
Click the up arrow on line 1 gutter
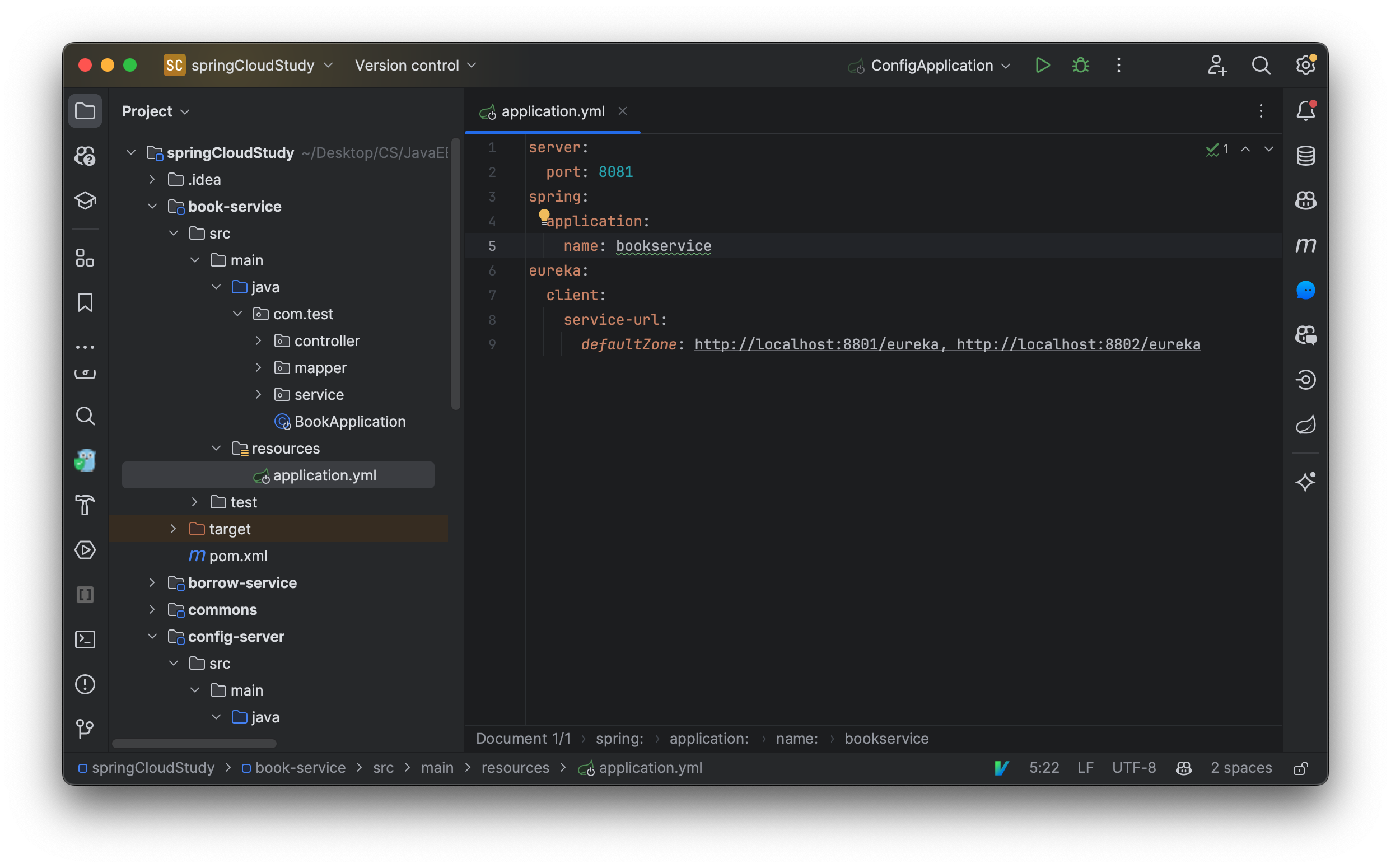coord(1244,148)
